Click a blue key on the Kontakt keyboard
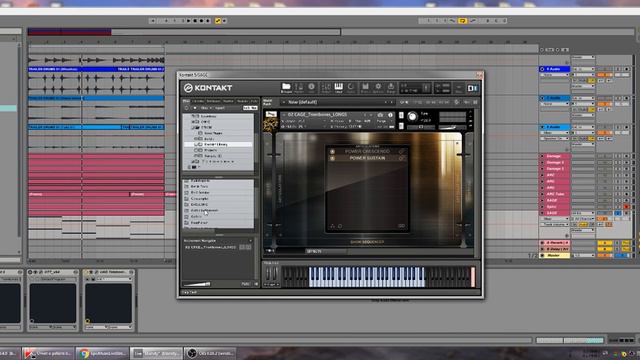The width and height of the screenshot is (640, 360). coord(367,277)
